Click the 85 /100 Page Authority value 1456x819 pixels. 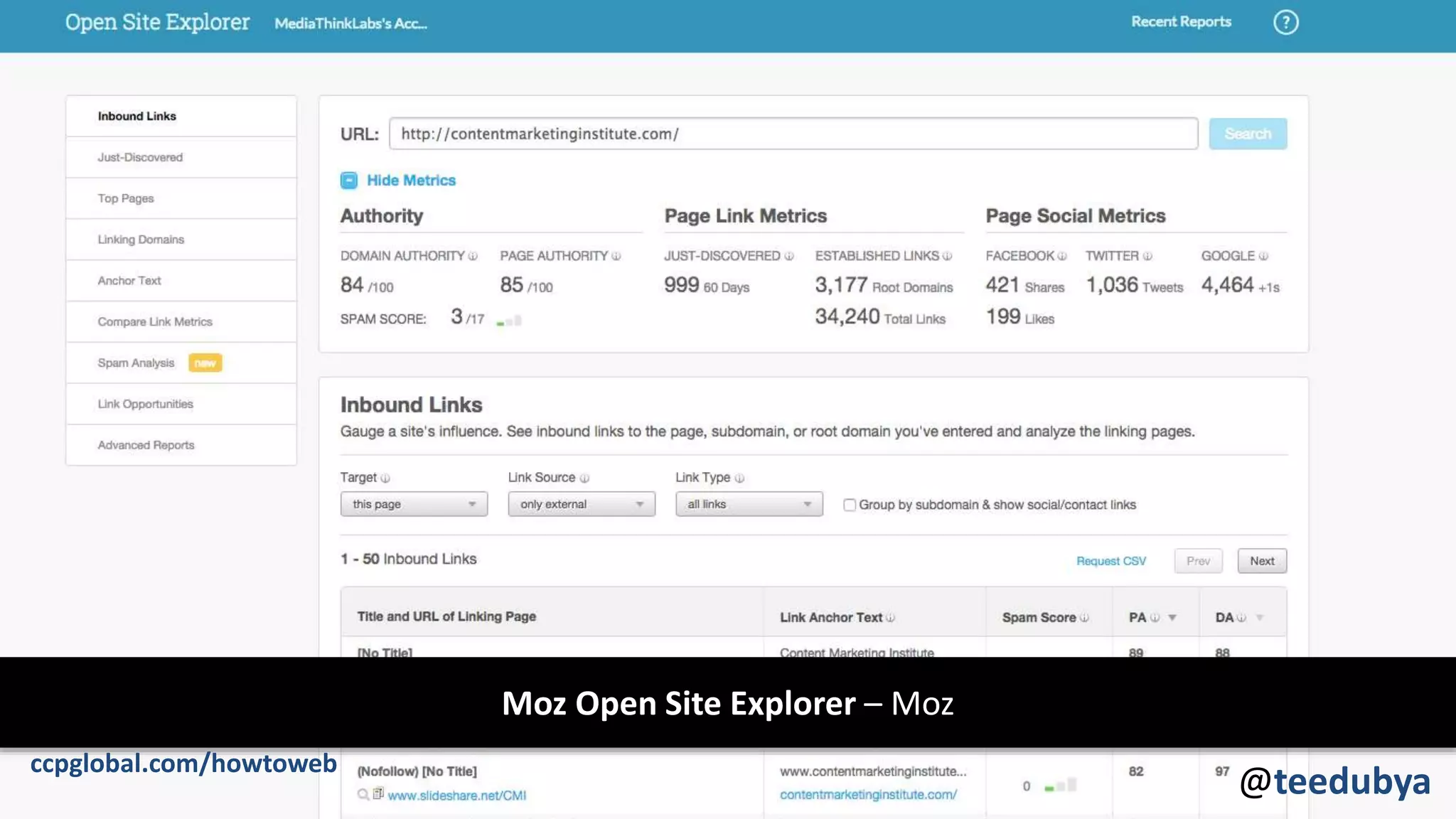tap(526, 286)
